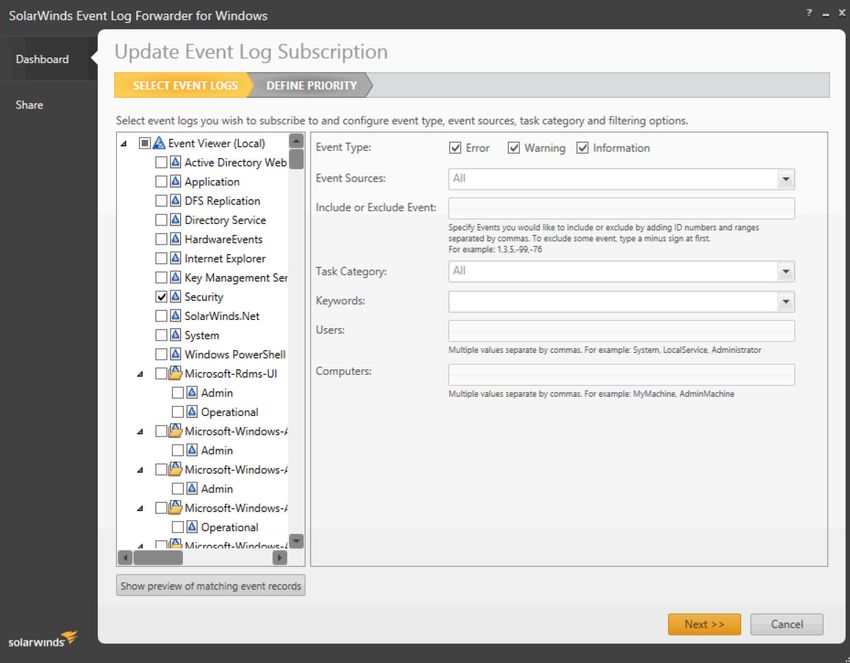This screenshot has height=663, width=850.
Task: Open the Event Sources dropdown
Action: tap(785, 179)
